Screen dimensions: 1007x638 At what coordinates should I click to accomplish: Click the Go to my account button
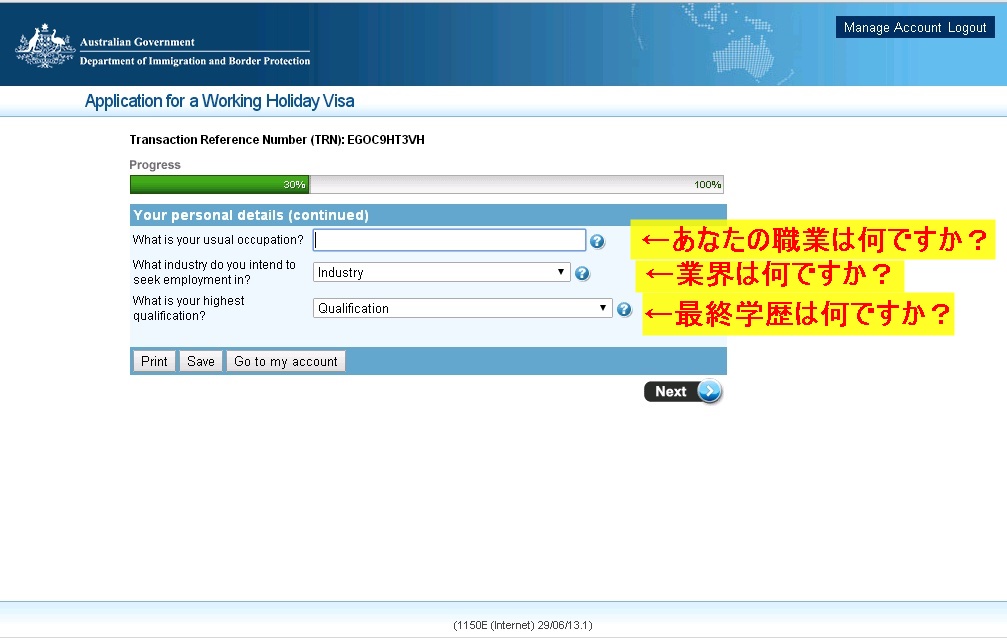point(286,361)
